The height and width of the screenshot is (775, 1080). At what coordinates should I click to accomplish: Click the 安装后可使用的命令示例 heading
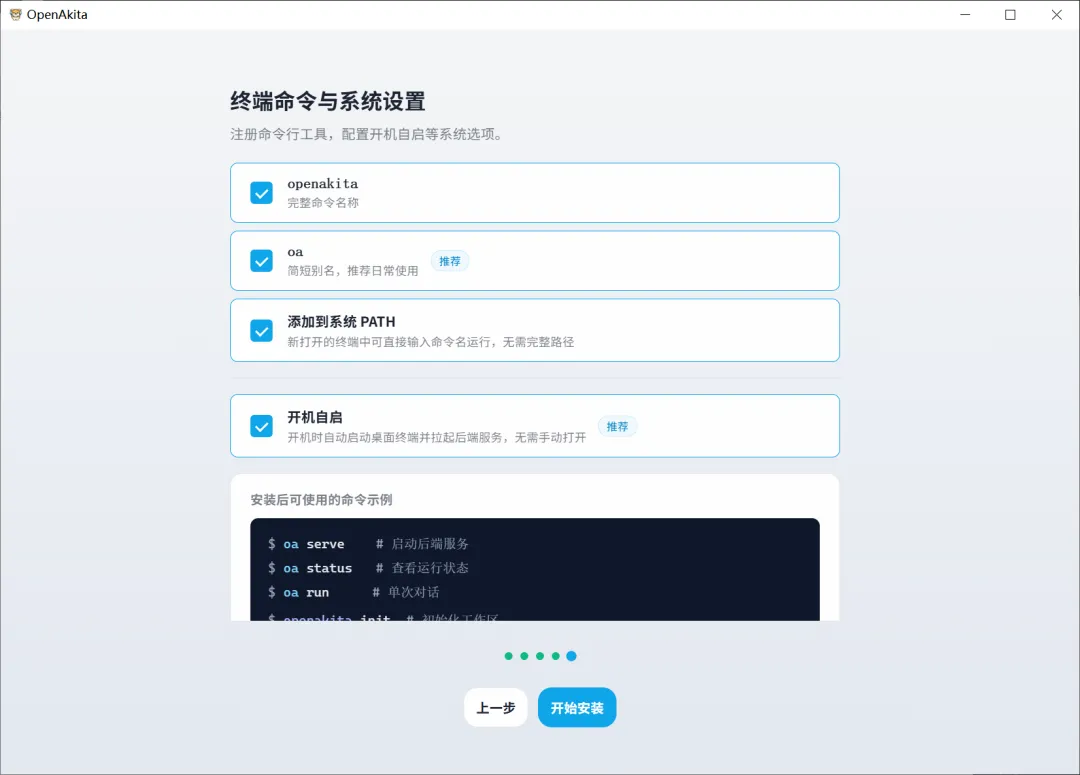pos(322,499)
